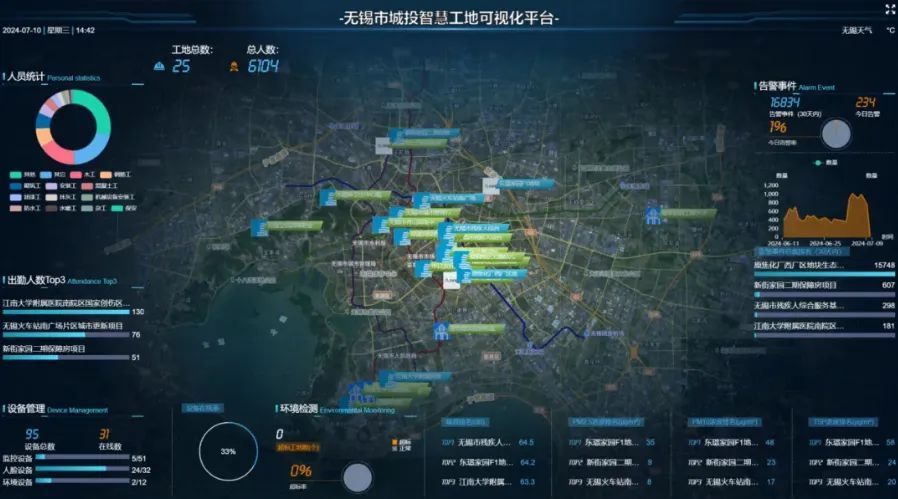
Task: Click the orange 196 alarm value
Action: click(x=778, y=127)
